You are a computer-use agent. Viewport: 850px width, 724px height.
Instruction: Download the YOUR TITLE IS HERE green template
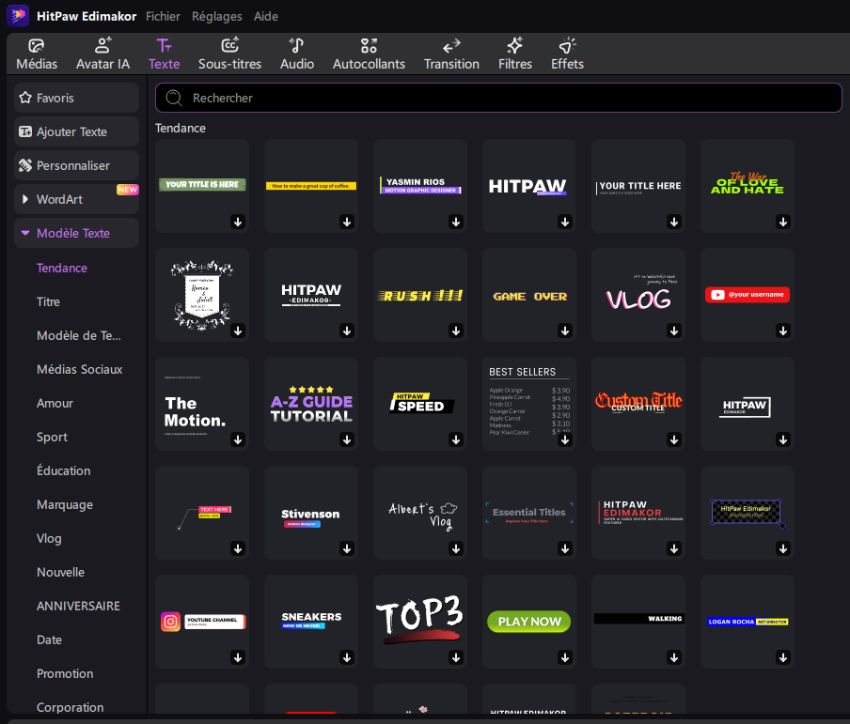click(x=237, y=222)
